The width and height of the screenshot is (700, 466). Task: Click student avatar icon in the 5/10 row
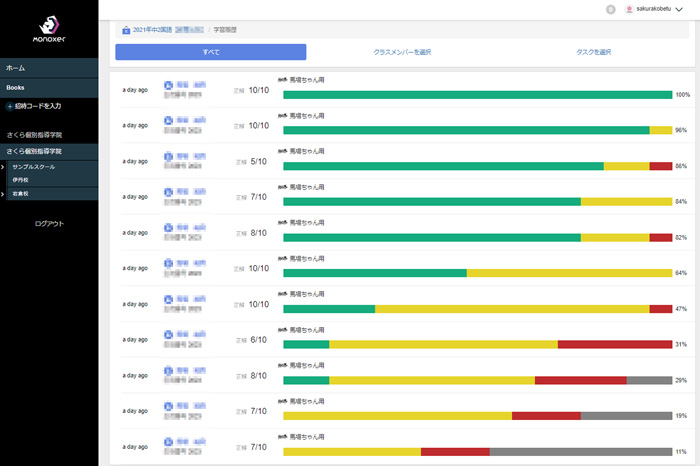click(x=168, y=156)
